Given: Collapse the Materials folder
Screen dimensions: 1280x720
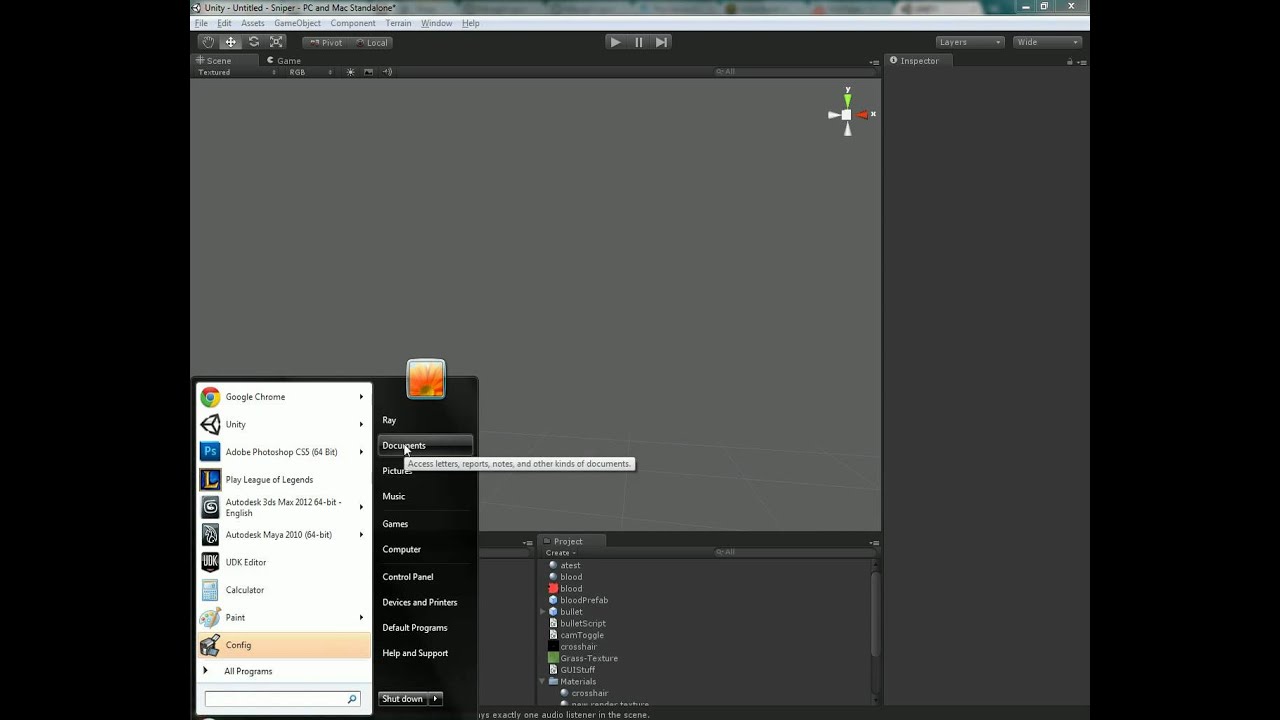Looking at the screenshot, I should tap(543, 682).
